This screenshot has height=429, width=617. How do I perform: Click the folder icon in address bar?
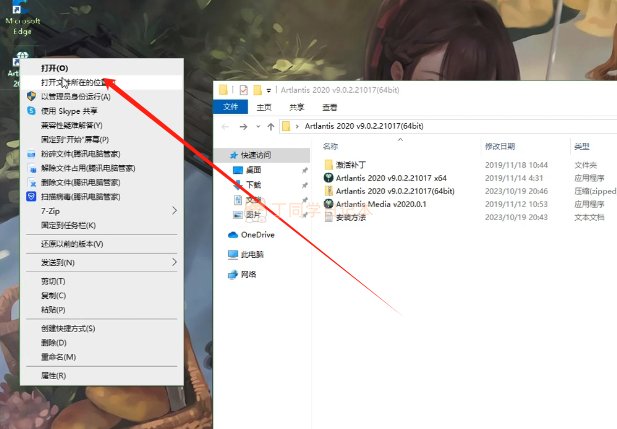click(x=286, y=126)
